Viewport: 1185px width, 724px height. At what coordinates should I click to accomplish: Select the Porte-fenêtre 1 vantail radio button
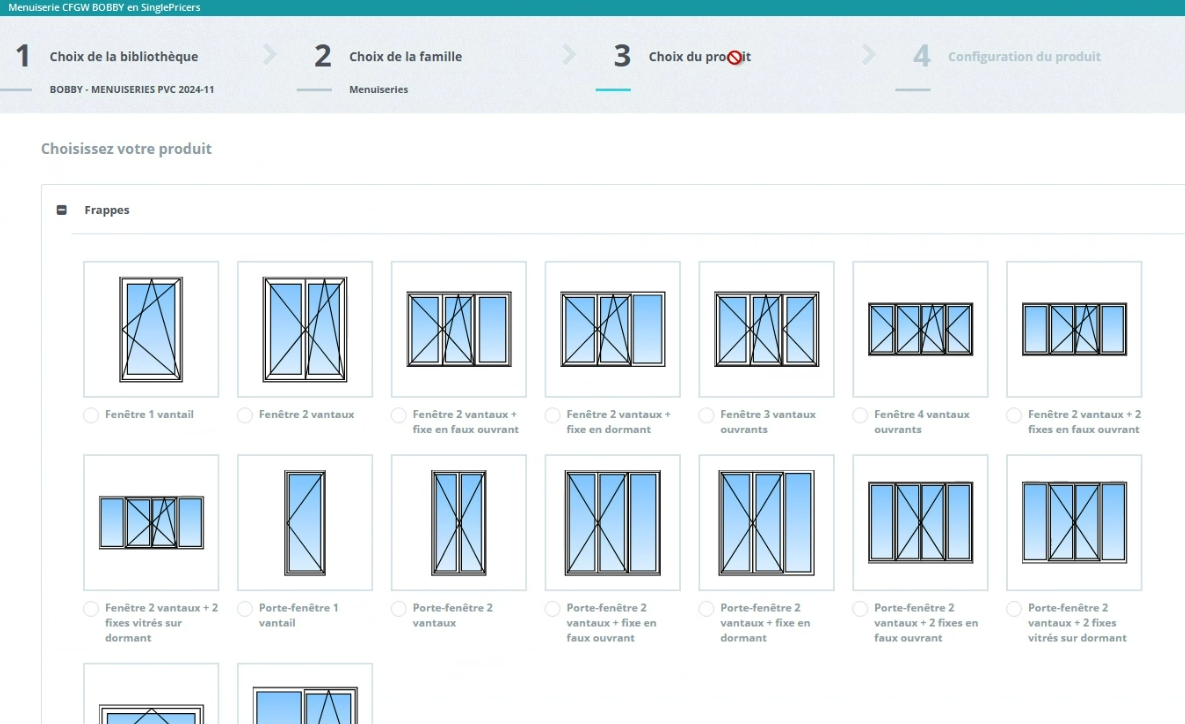[245, 609]
